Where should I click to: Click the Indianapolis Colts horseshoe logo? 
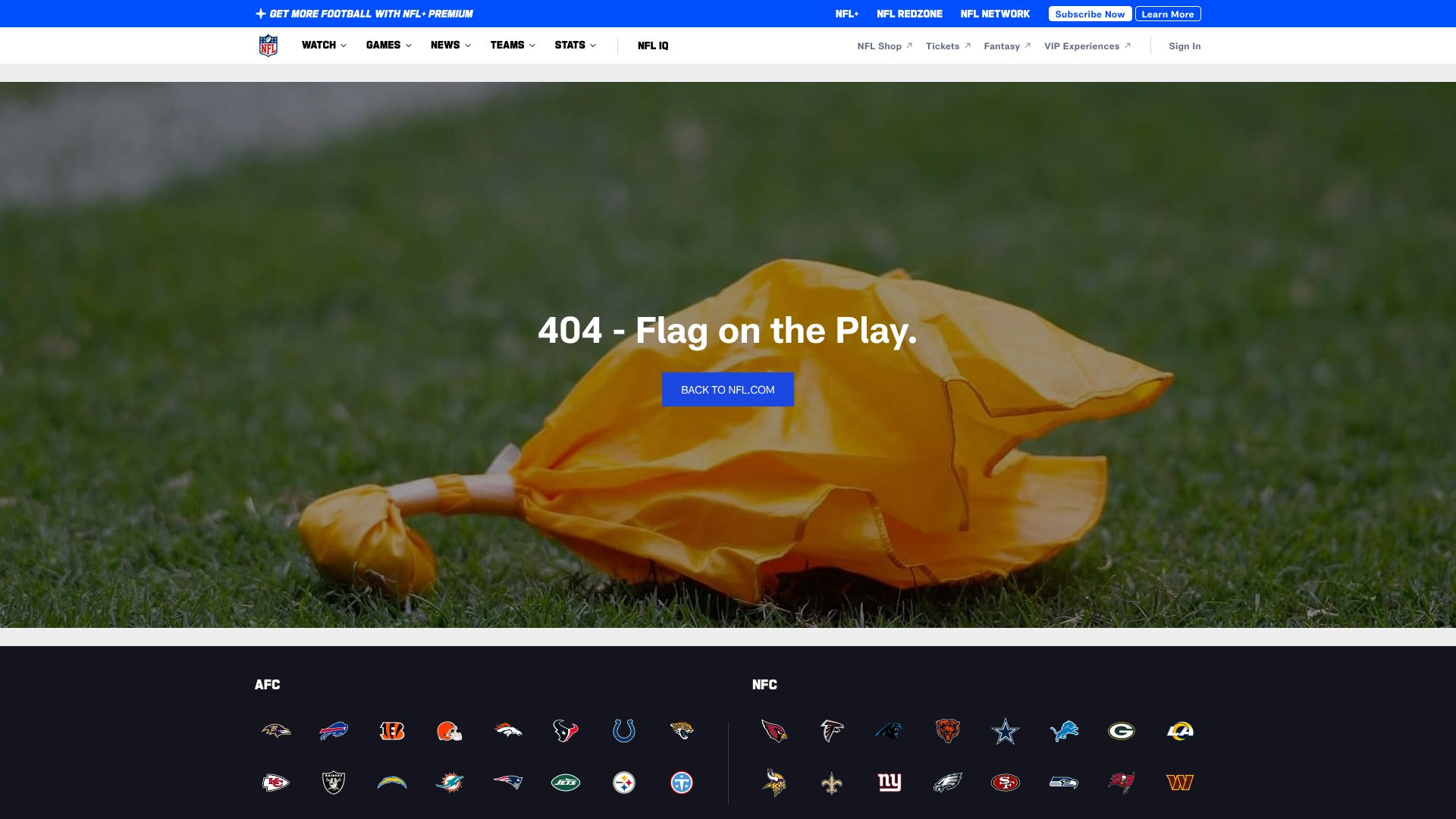point(623,731)
